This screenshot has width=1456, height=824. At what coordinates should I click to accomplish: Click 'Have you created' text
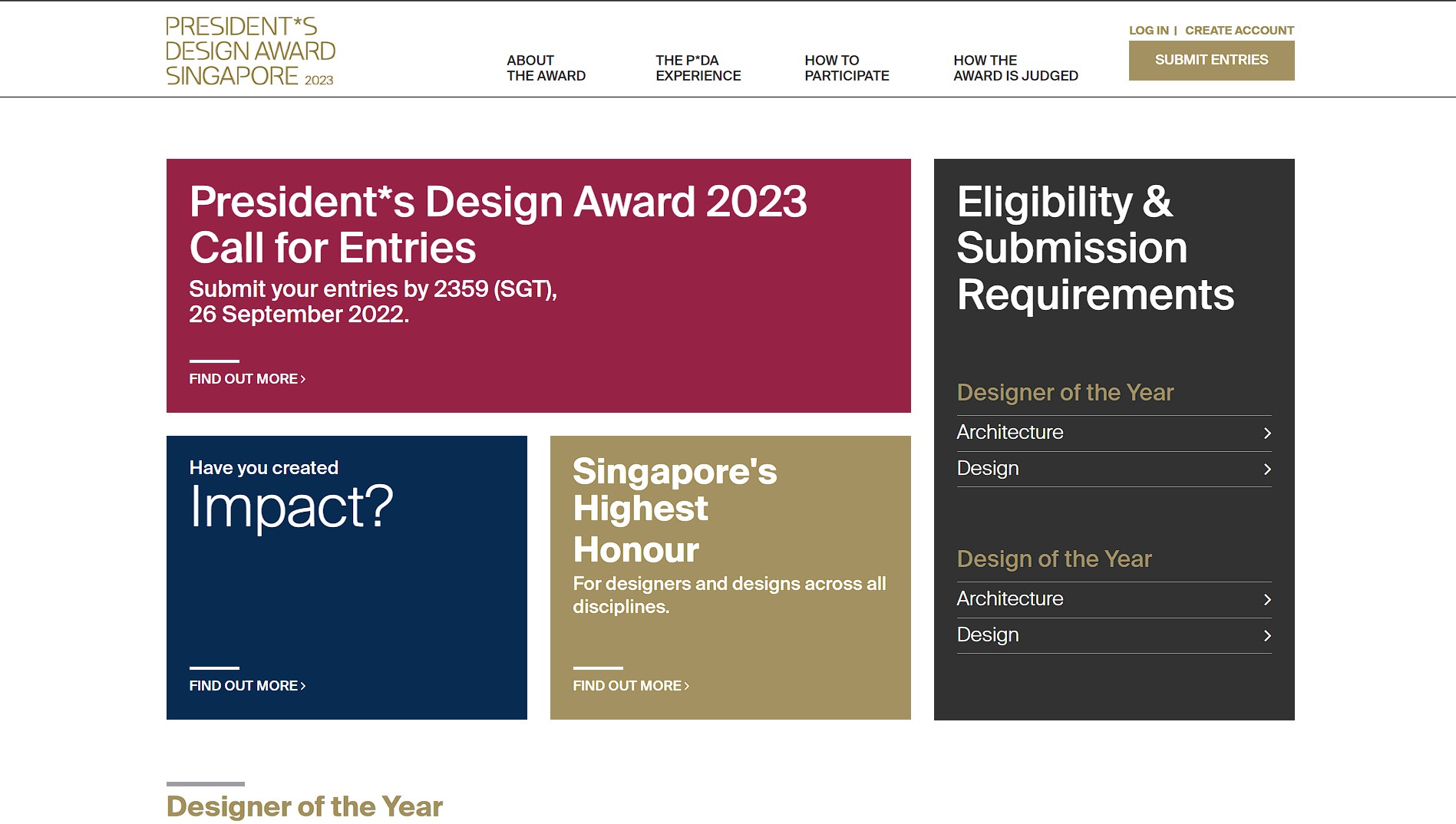click(x=263, y=468)
